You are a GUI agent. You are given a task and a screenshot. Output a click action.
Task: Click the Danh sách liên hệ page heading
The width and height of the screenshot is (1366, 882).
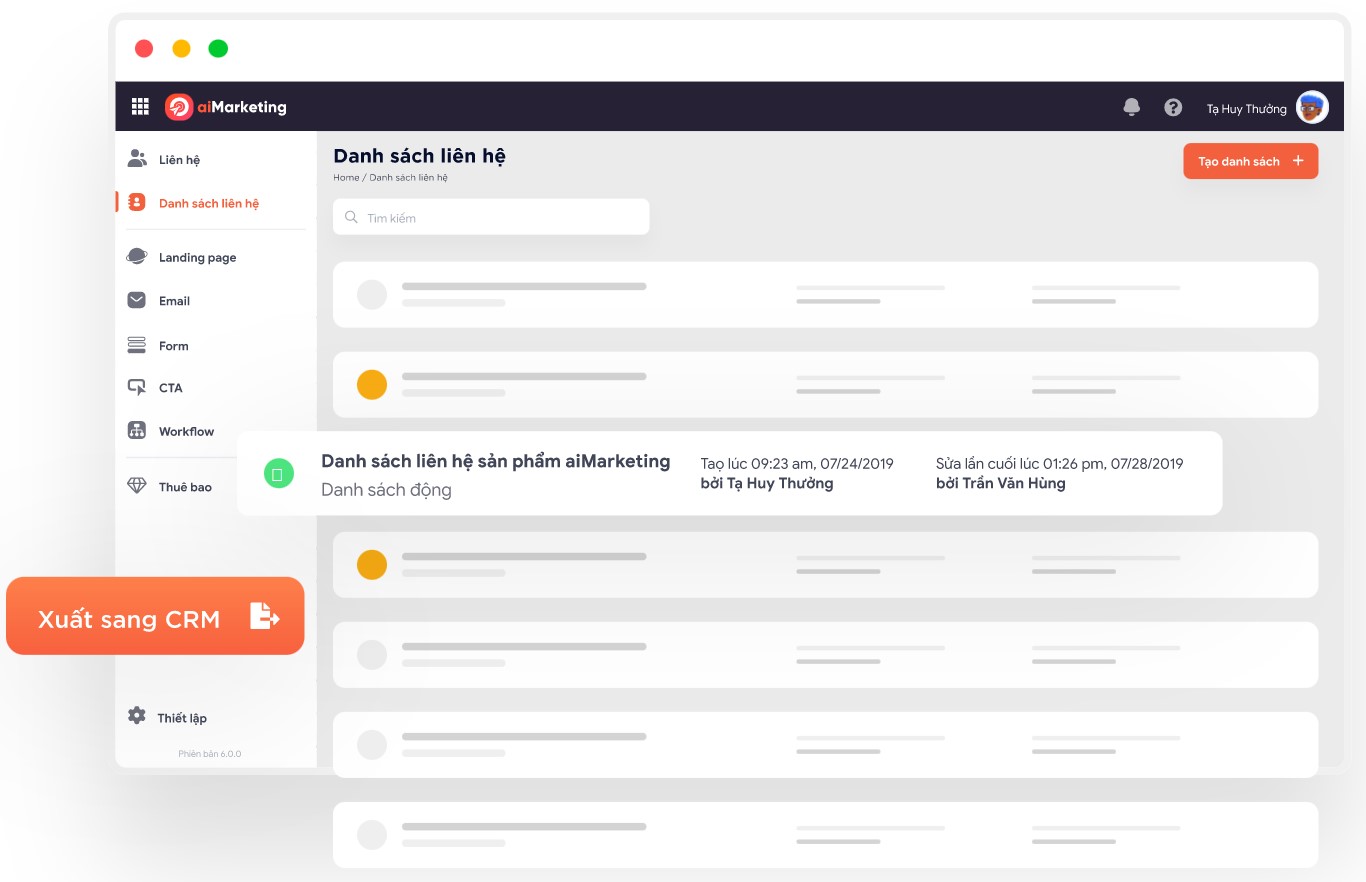pos(420,156)
